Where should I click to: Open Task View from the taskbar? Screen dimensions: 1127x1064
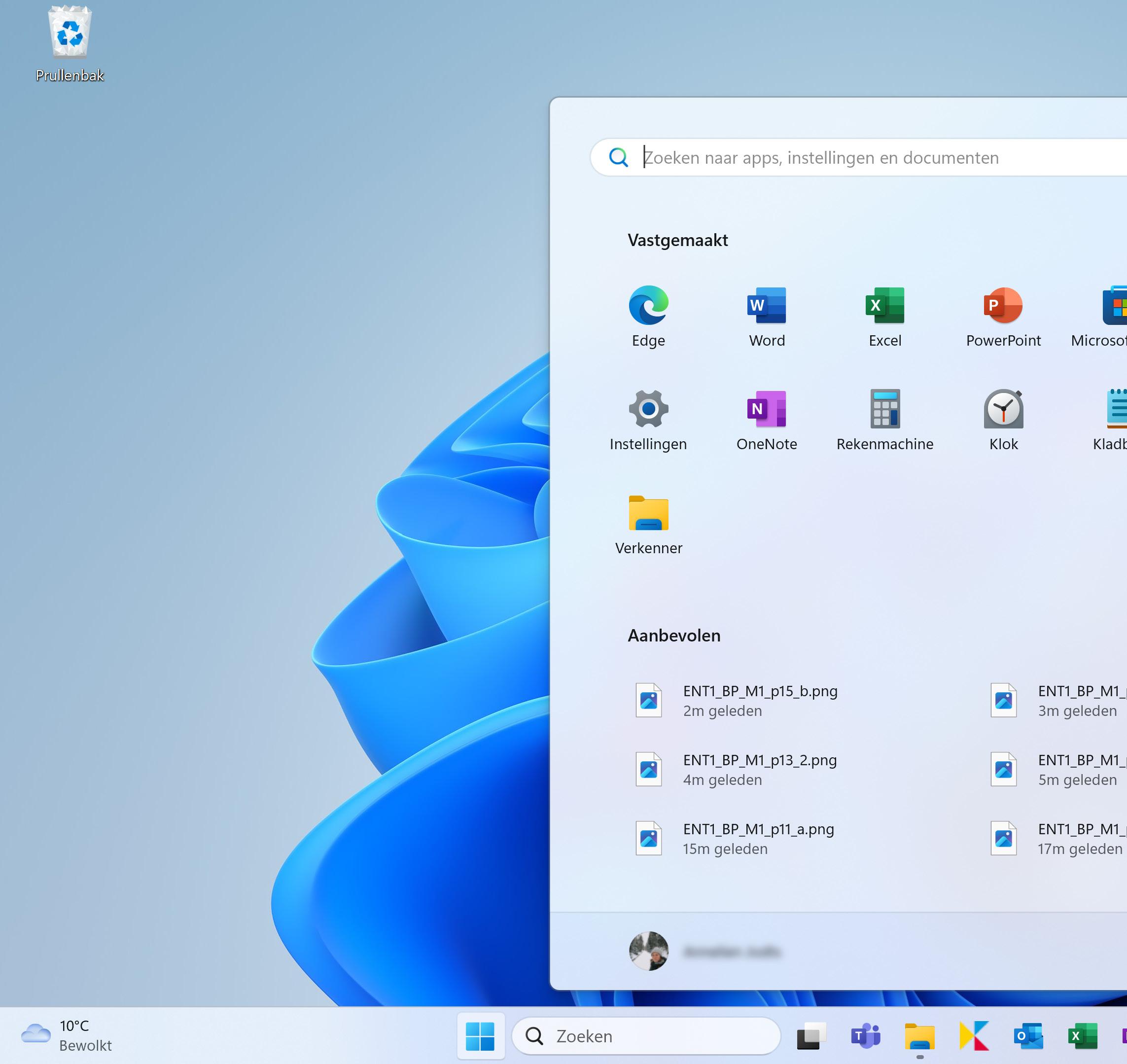coord(811,1036)
